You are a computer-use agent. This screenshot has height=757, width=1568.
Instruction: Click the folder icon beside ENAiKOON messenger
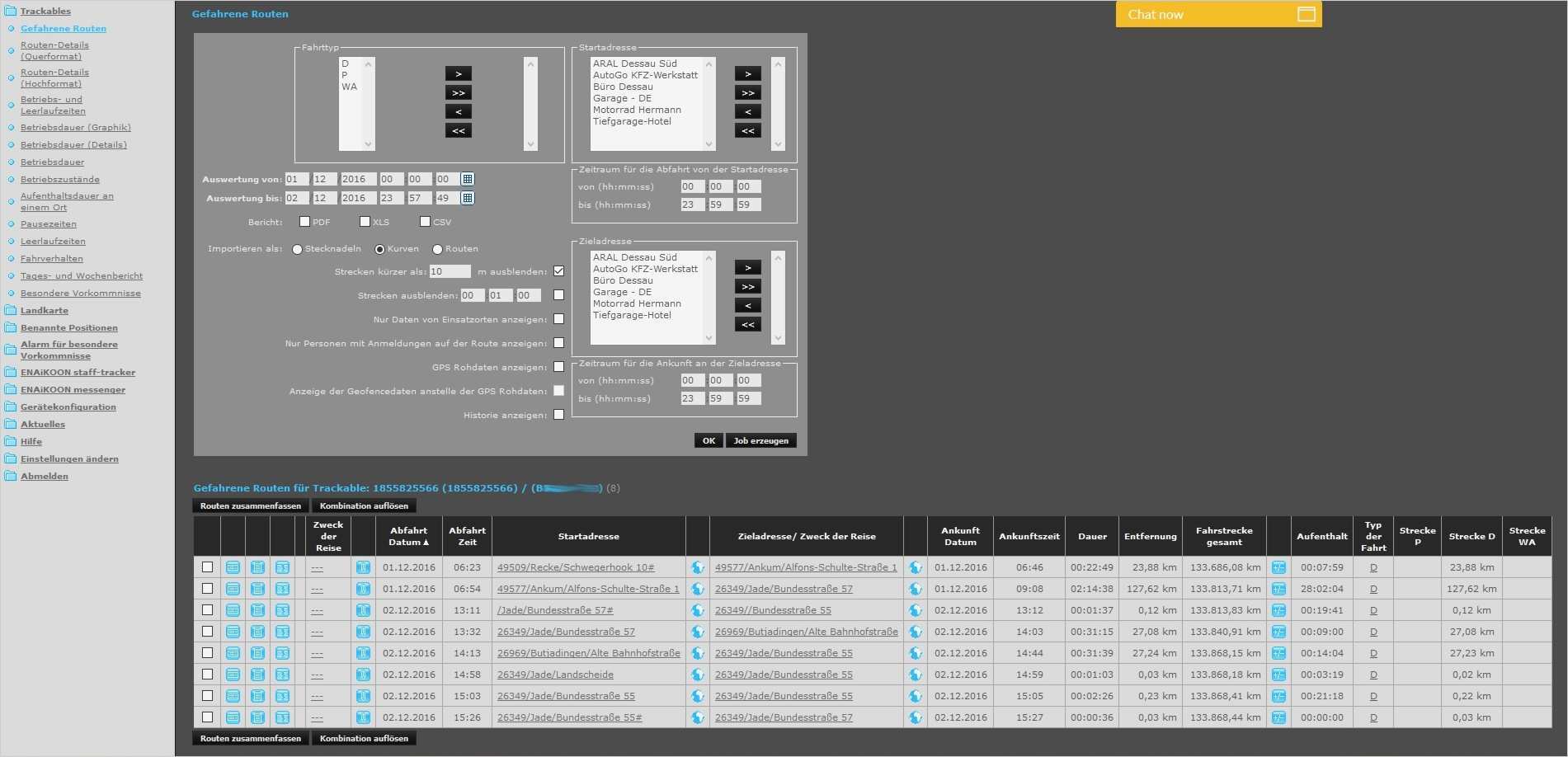pyautogui.click(x=11, y=389)
